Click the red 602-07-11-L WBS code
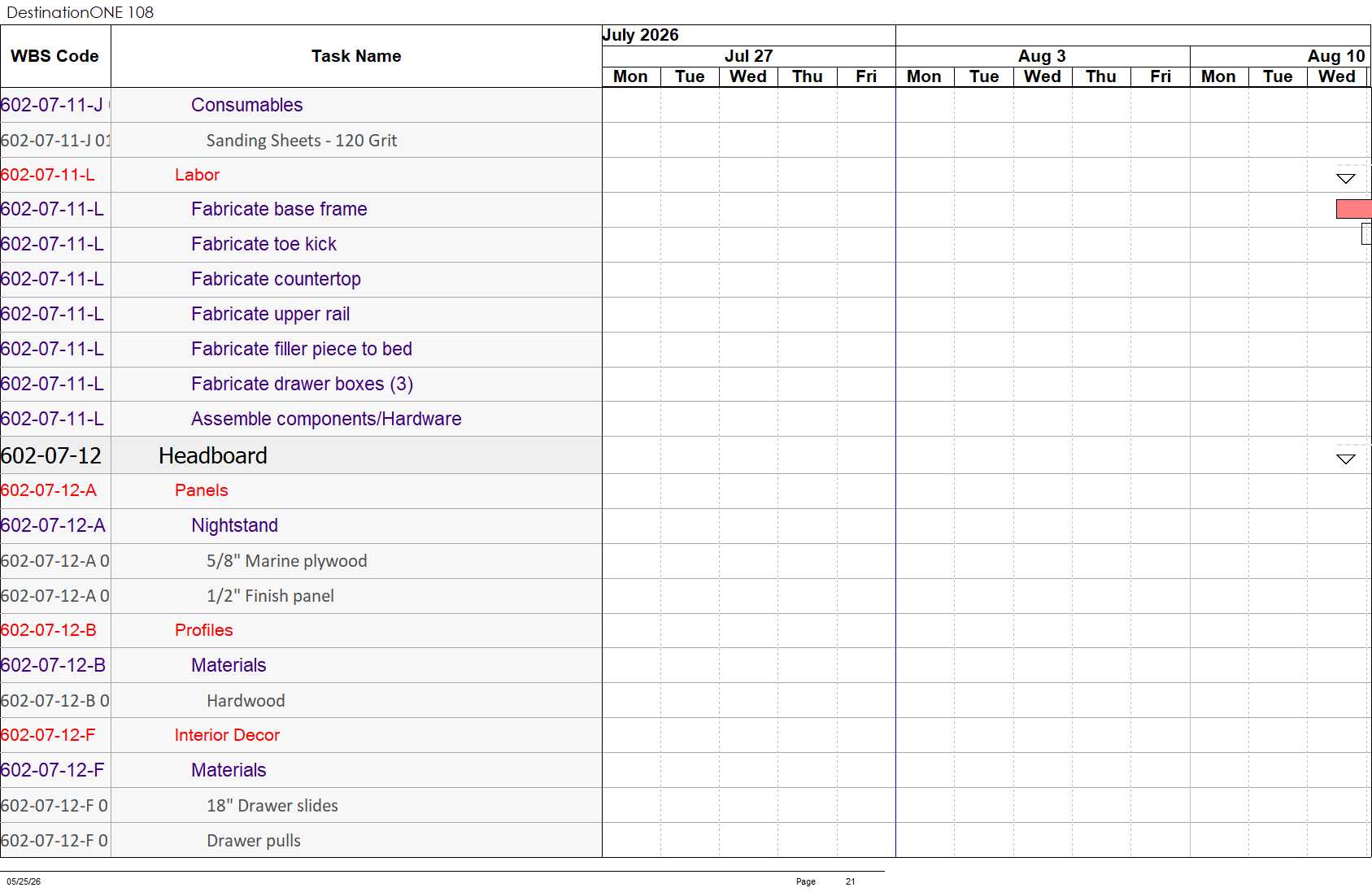The width and height of the screenshot is (1372, 892). tap(48, 175)
